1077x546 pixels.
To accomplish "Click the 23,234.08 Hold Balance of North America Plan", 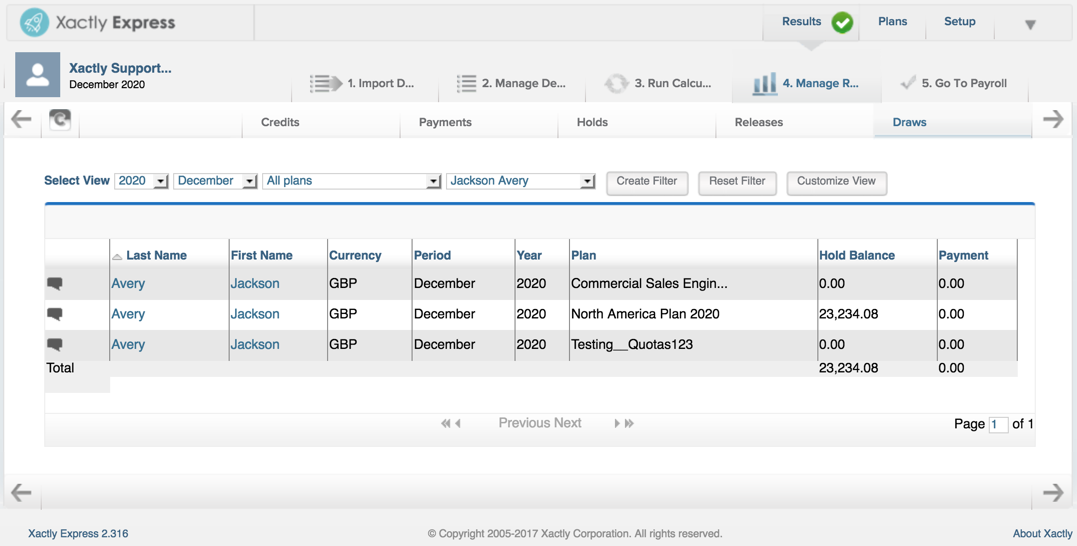I will (848, 314).
